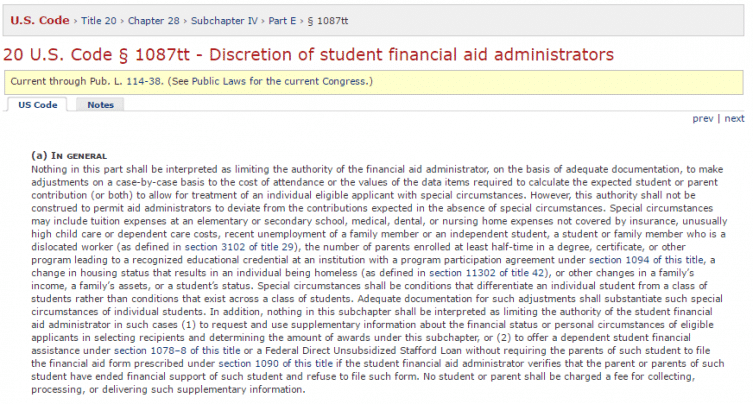
Task: Go to Title 20 in breadcrumb
Action: coord(98,21)
